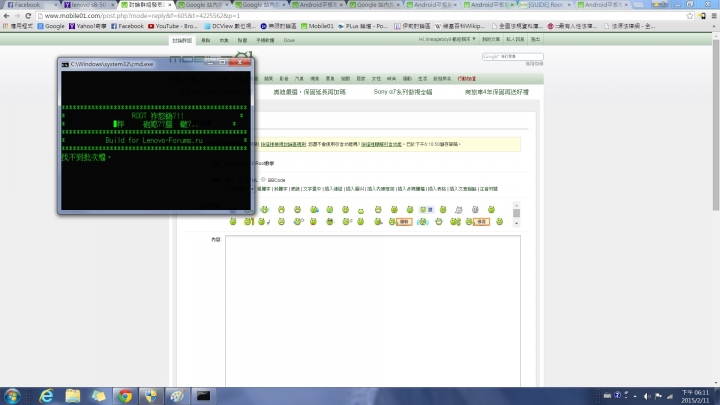Select the BBCode radio button

point(263,180)
